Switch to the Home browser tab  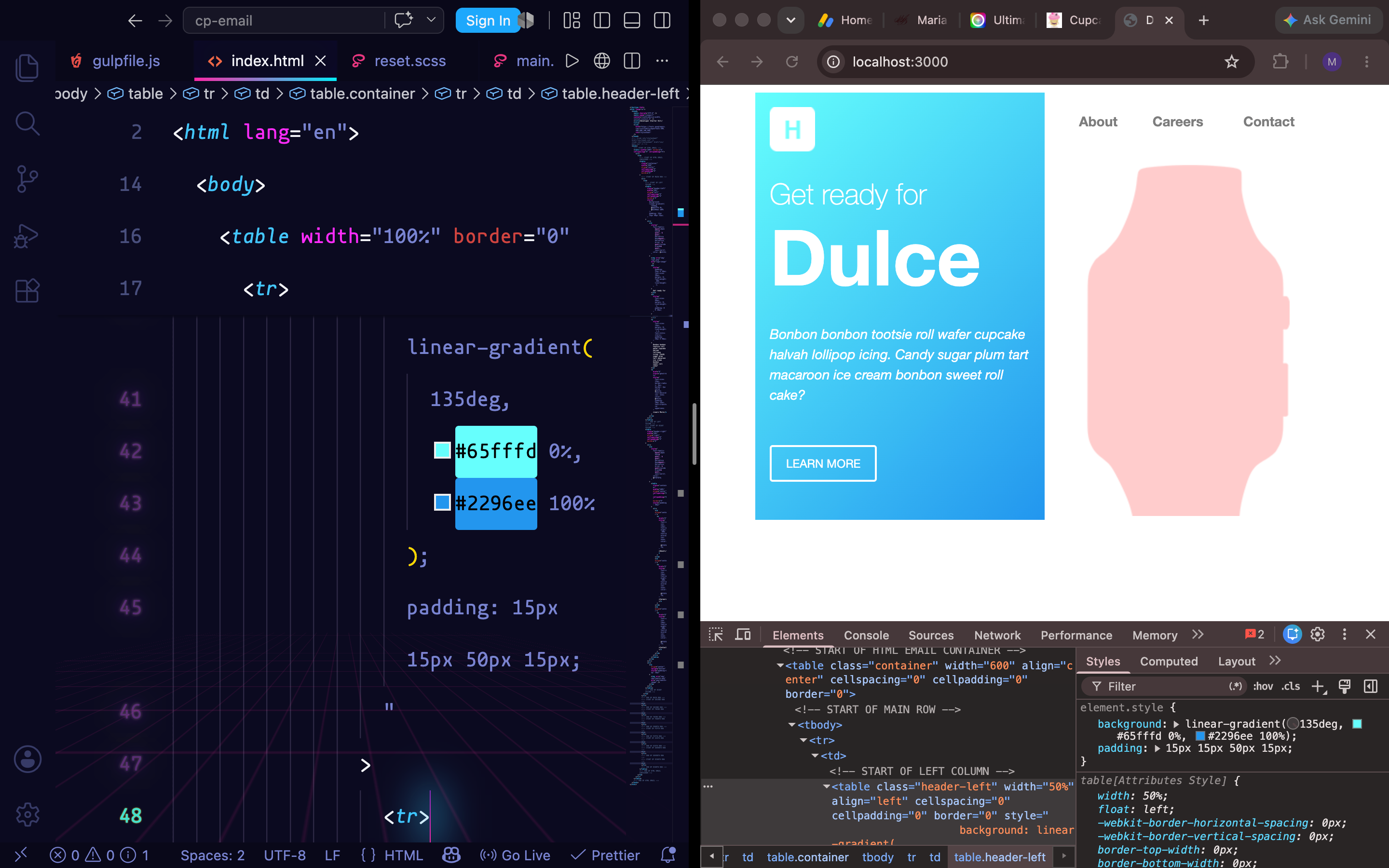pyautogui.click(x=845, y=20)
